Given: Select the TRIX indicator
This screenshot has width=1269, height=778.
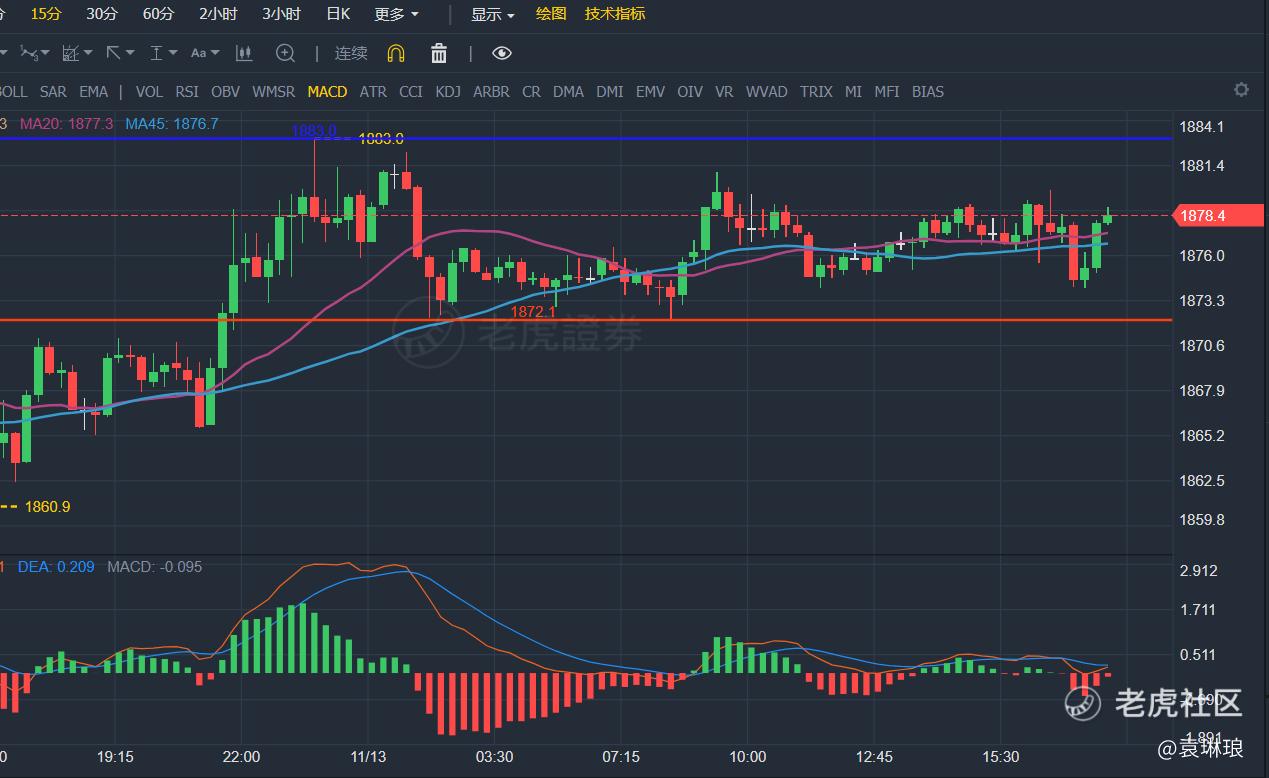Looking at the screenshot, I should pos(816,91).
